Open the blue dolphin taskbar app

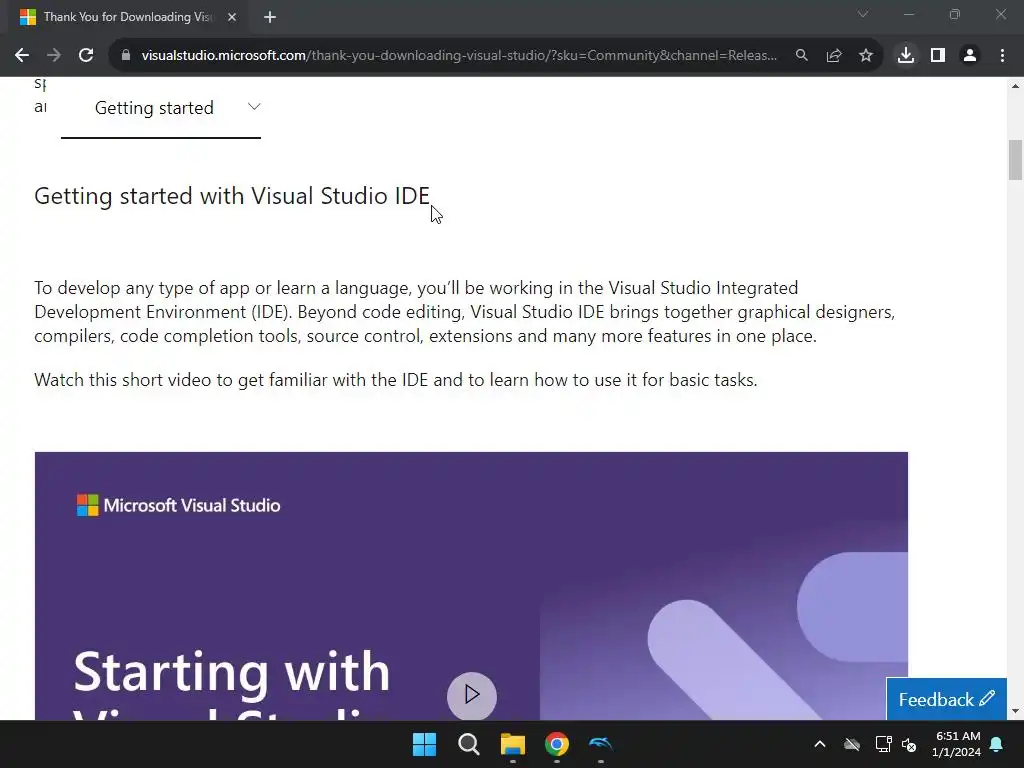(601, 744)
